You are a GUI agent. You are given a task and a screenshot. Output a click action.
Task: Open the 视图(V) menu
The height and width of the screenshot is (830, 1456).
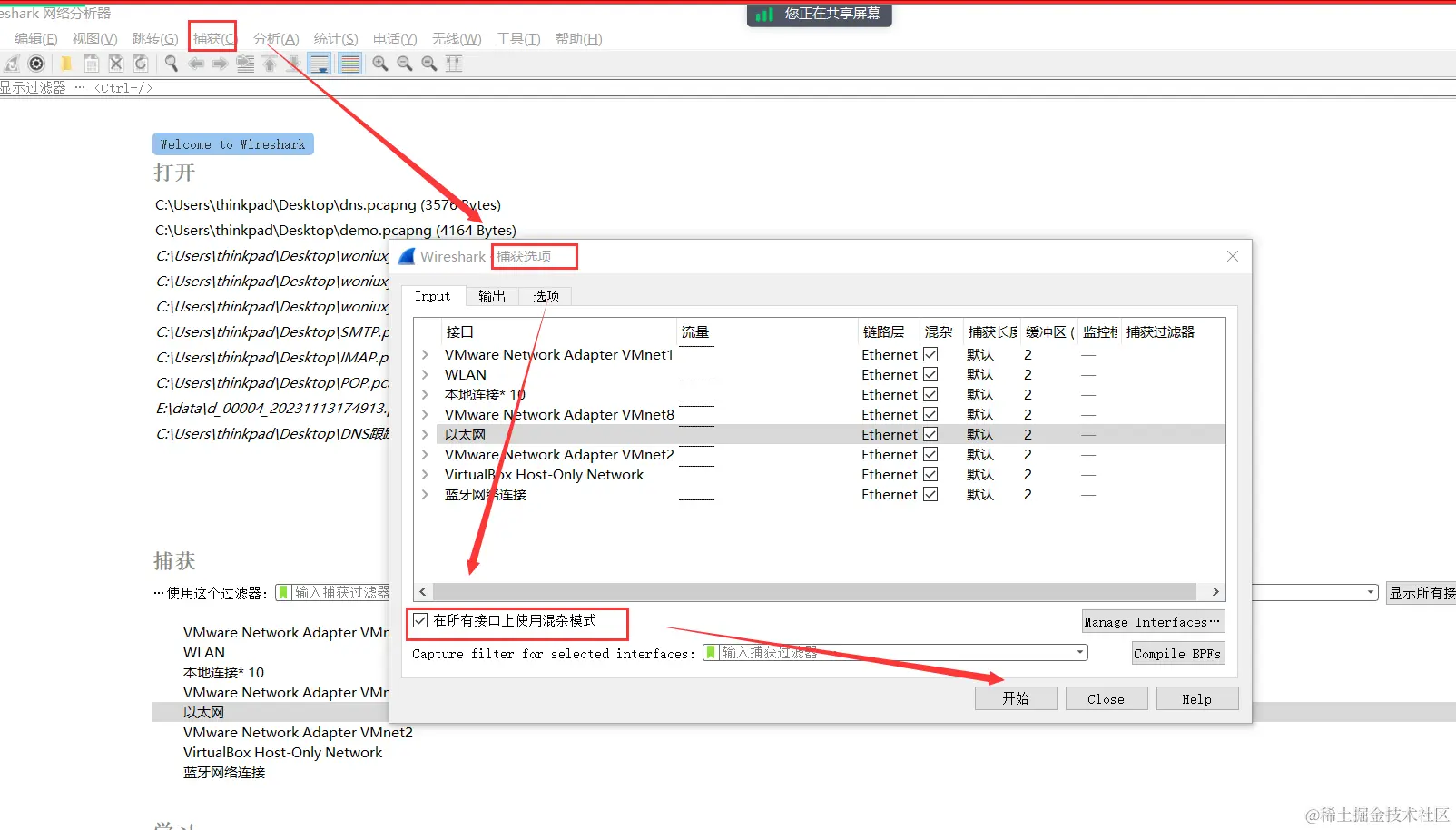[95, 38]
